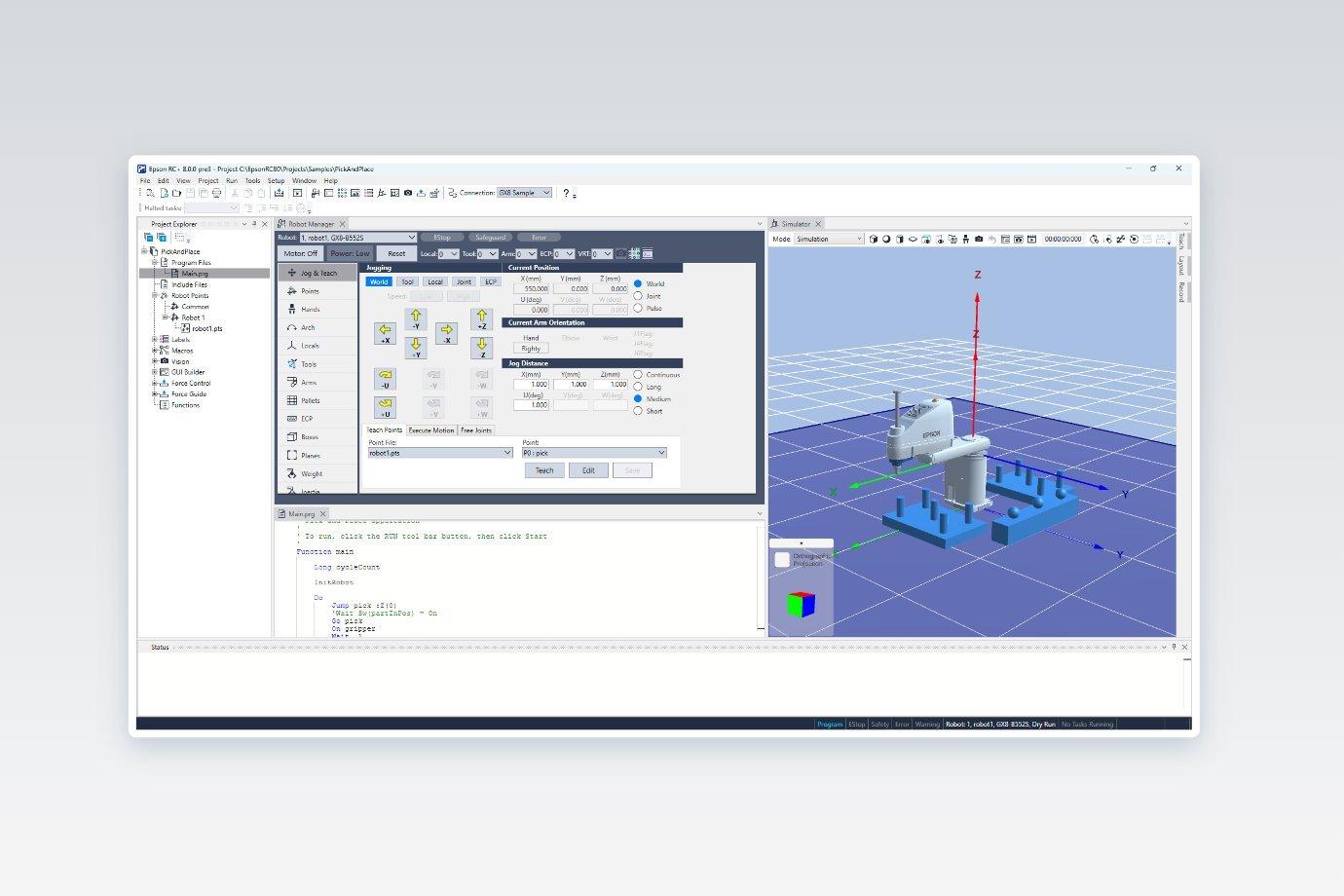This screenshot has height=896, width=1344.
Task: Click the -U rotation jog button
Action: [385, 379]
